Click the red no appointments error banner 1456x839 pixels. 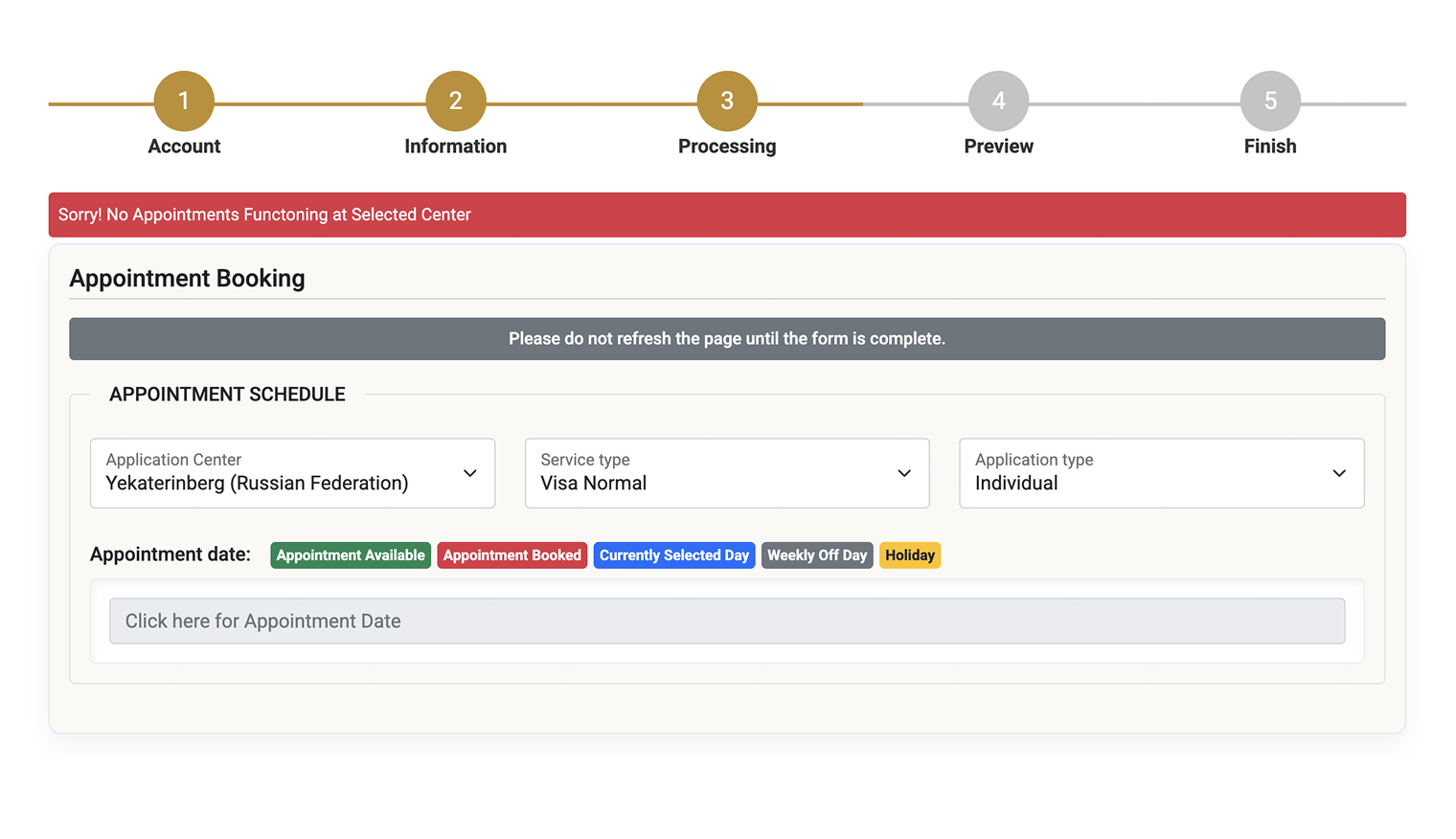(727, 215)
